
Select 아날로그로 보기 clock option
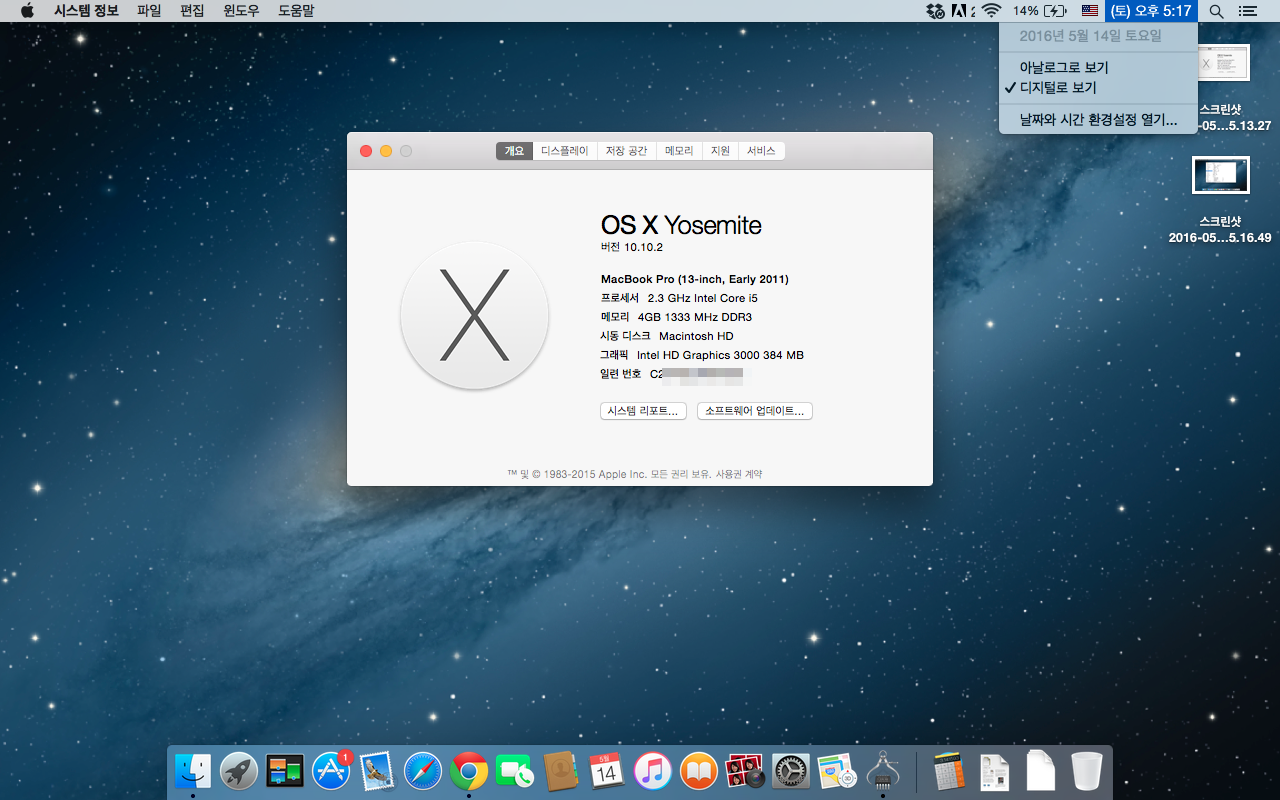click(x=1063, y=67)
